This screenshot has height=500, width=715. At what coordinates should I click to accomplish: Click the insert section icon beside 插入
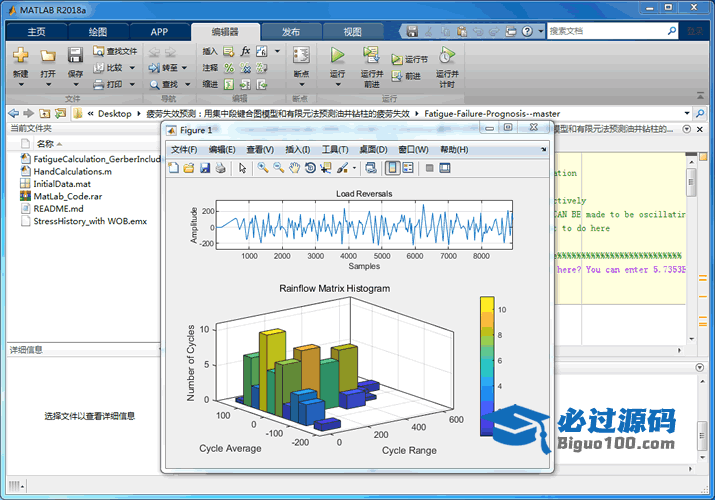point(229,51)
